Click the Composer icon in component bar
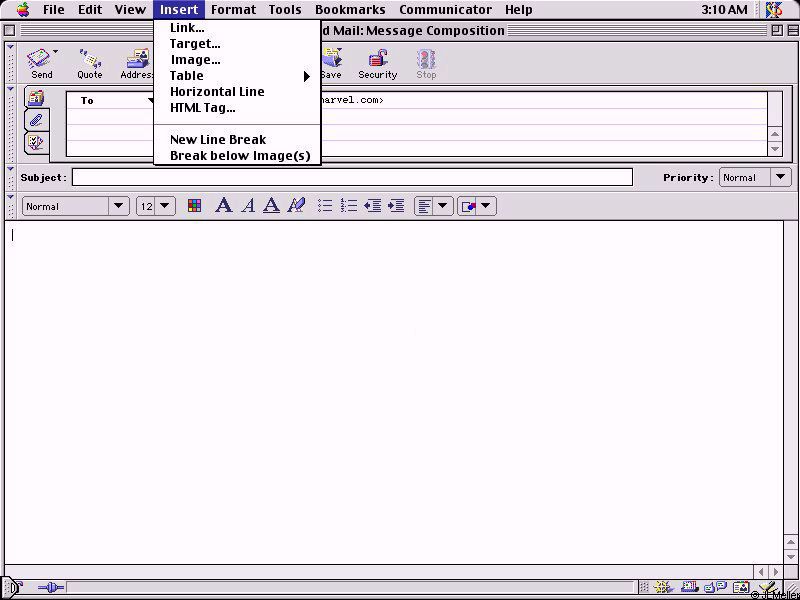Screen dimensions: 800x600 (767, 587)
